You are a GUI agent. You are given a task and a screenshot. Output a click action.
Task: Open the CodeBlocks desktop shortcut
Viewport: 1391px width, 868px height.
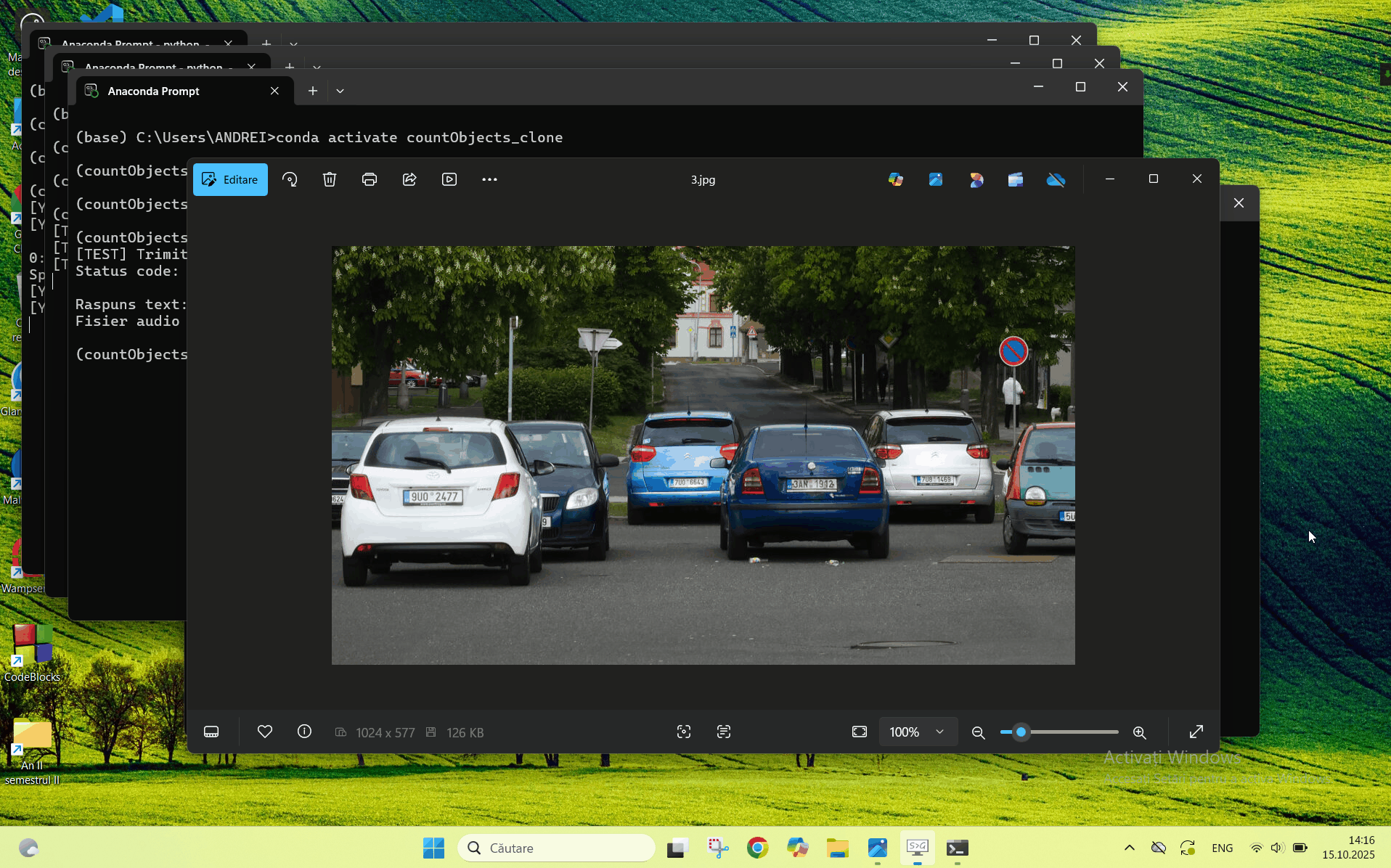pos(33,653)
